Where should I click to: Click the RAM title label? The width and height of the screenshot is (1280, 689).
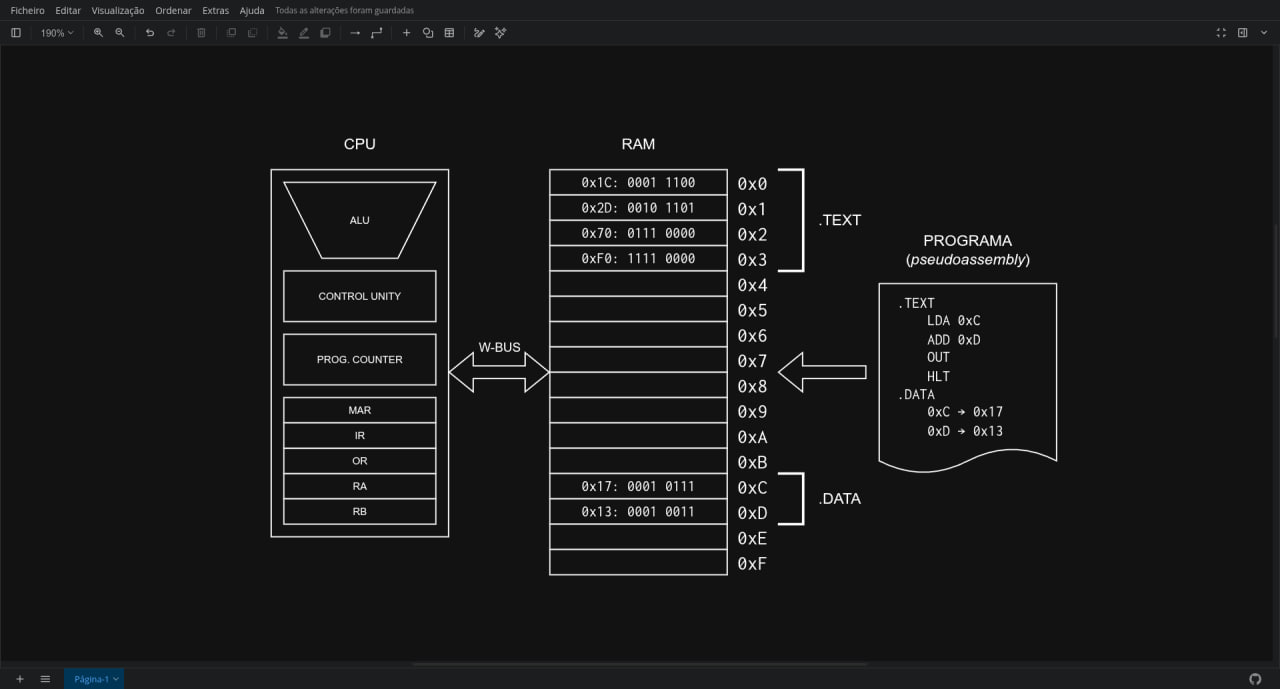click(x=638, y=144)
